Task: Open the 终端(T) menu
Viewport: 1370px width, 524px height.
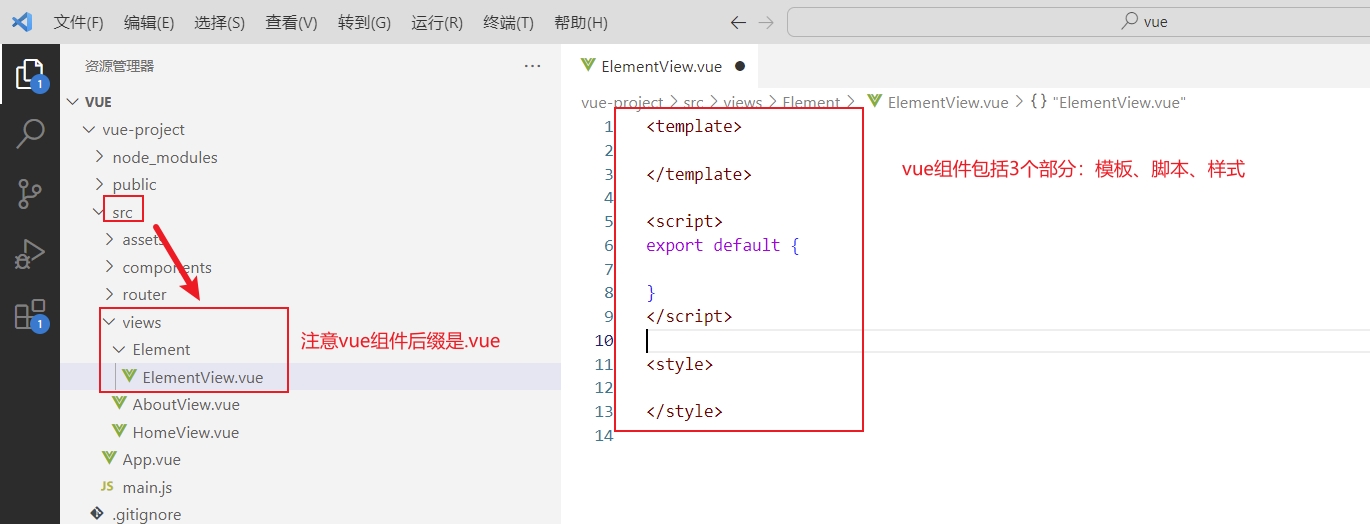Action: (x=508, y=22)
